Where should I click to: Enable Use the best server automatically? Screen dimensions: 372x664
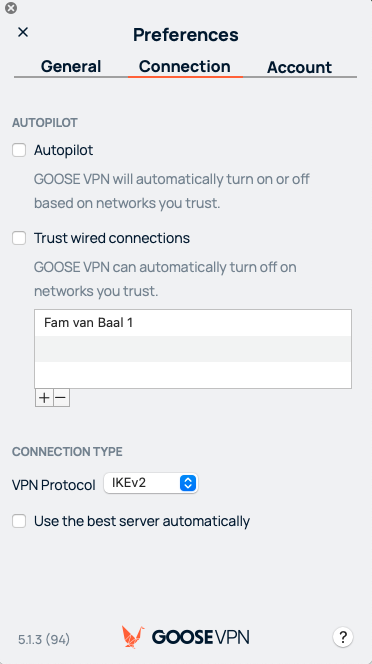click(x=19, y=521)
